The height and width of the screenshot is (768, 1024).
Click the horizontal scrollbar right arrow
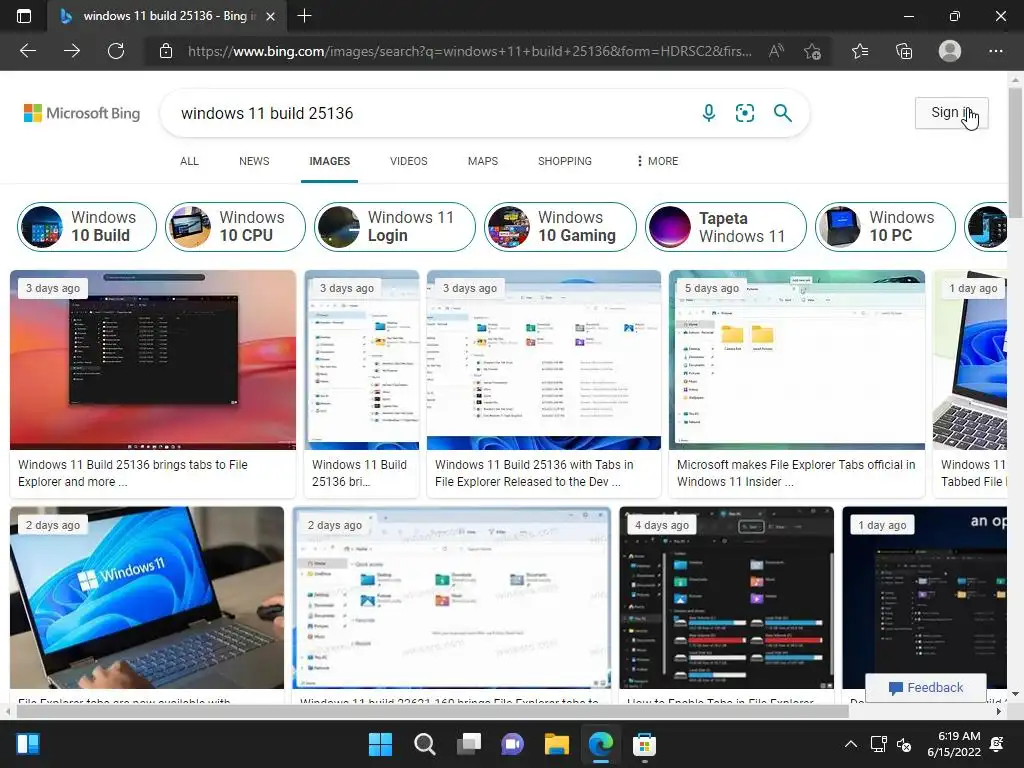click(x=999, y=711)
